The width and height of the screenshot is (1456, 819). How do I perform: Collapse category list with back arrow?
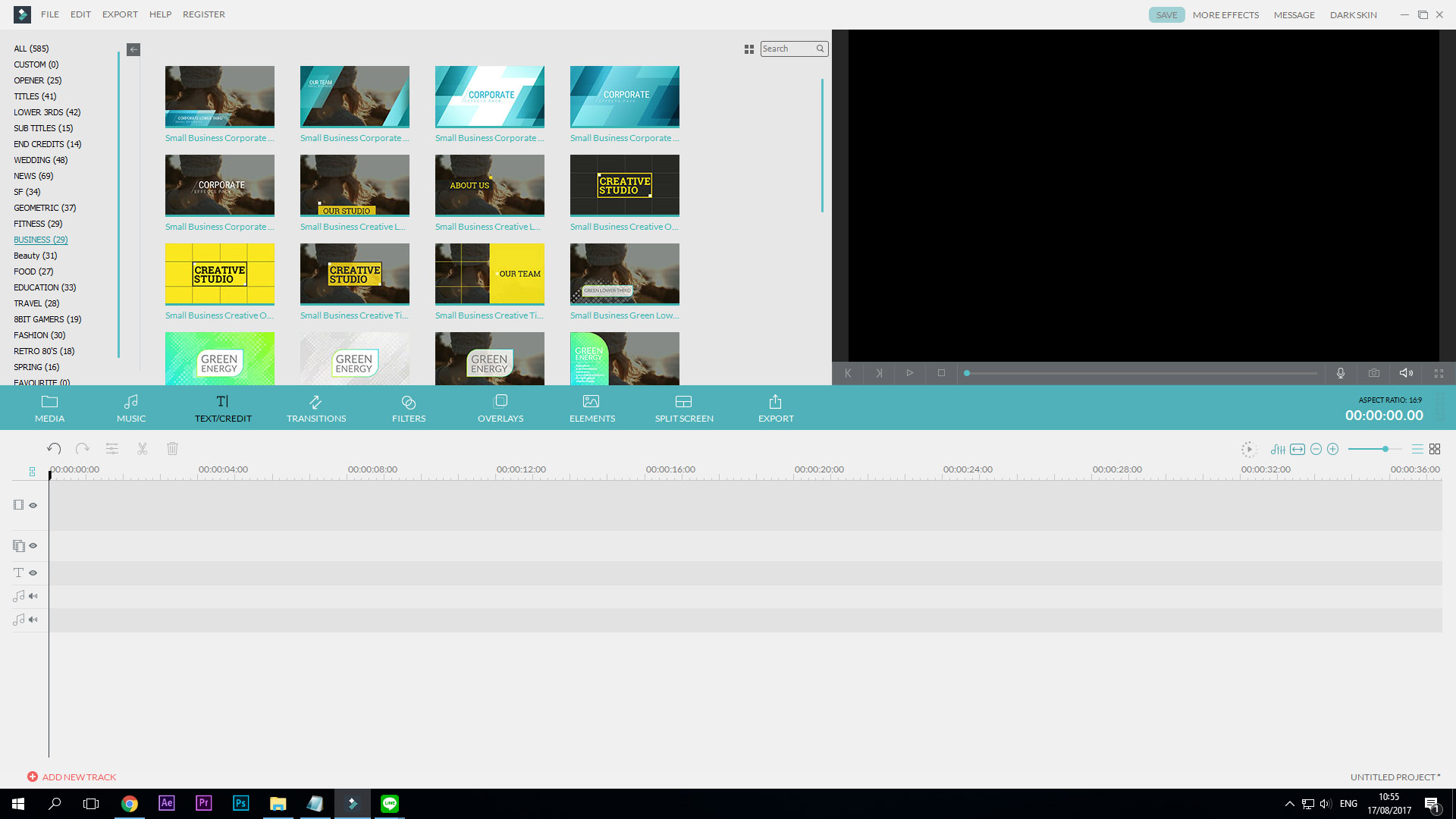[133, 49]
